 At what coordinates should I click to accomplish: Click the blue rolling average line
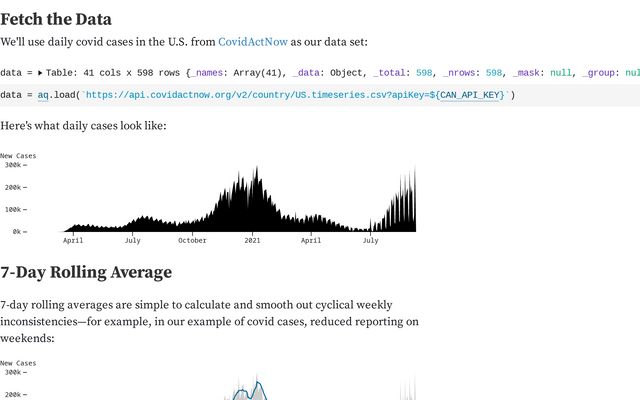click(258, 385)
